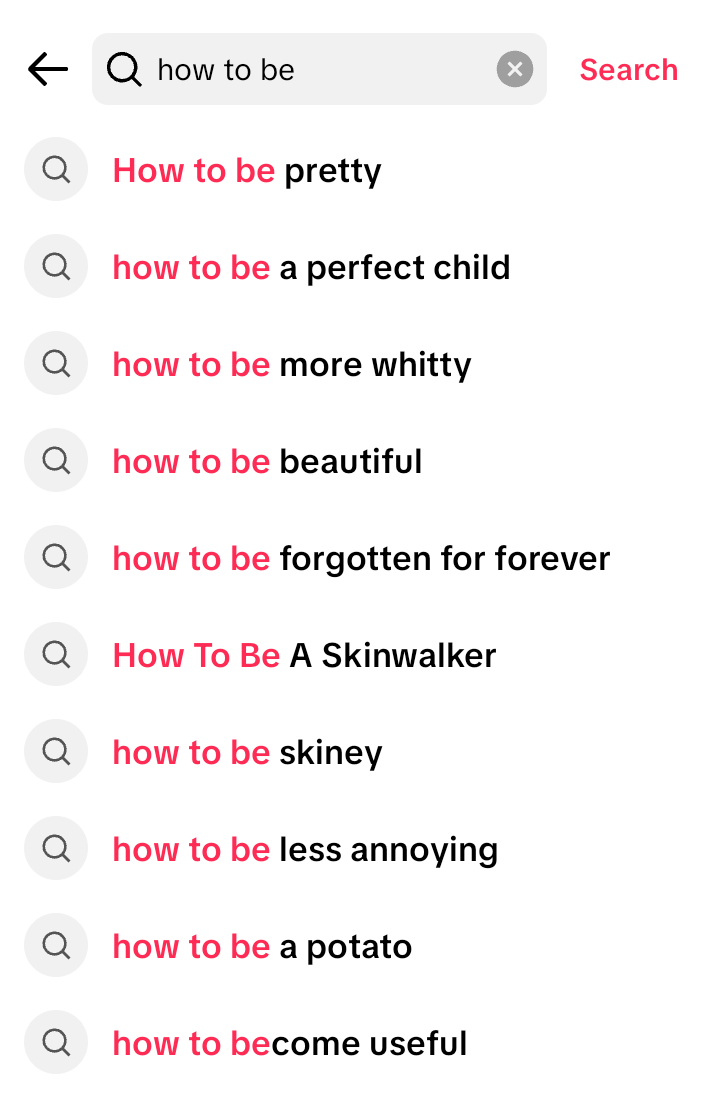Open 'How To Be A Skinwalker' suggestion
Screen dimensions: 711x1095
304,656
